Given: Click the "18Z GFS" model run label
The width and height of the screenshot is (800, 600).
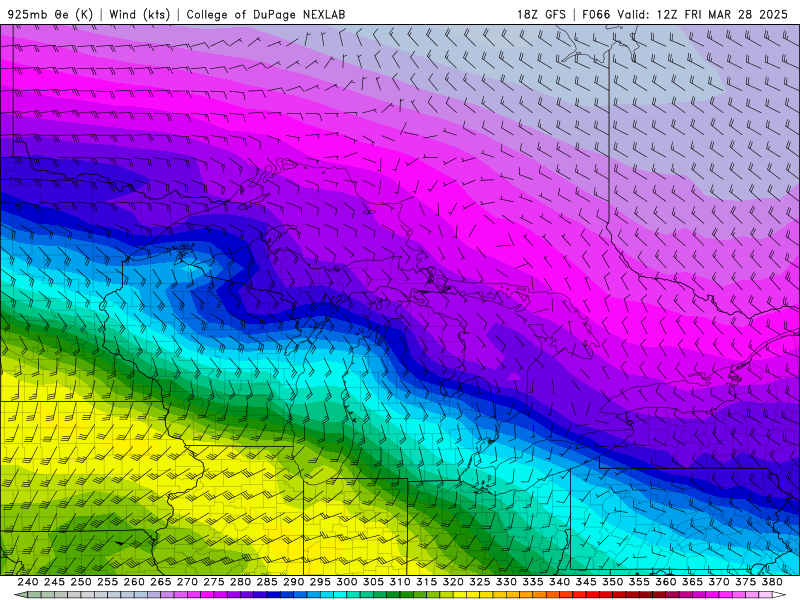Looking at the screenshot, I should [x=541, y=14].
